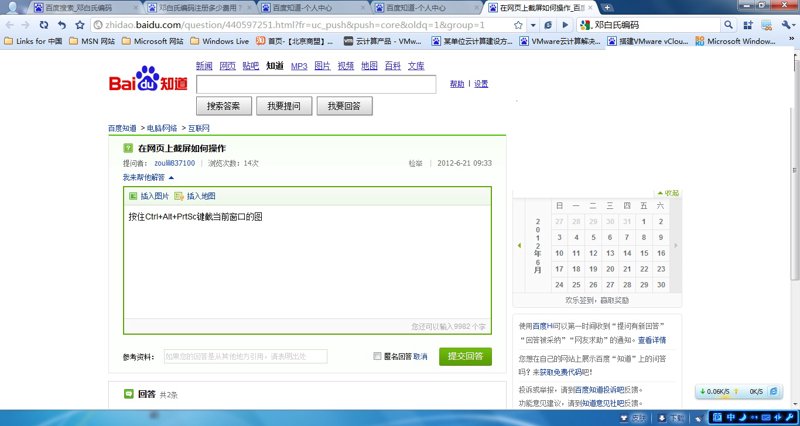Open MSN 网站 bookmark folder

coord(92,41)
